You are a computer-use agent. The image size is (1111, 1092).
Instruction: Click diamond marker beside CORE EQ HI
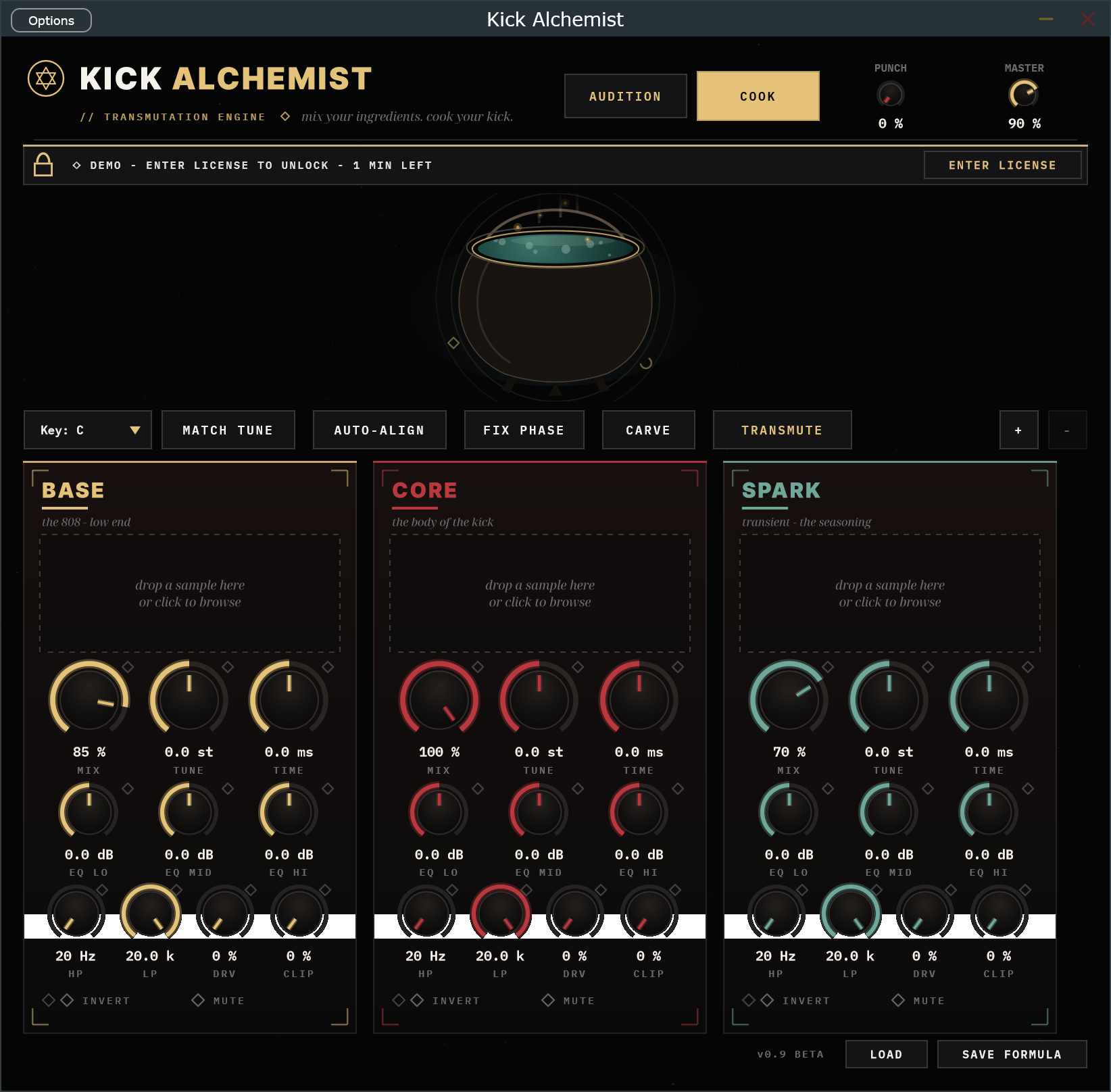(x=678, y=789)
